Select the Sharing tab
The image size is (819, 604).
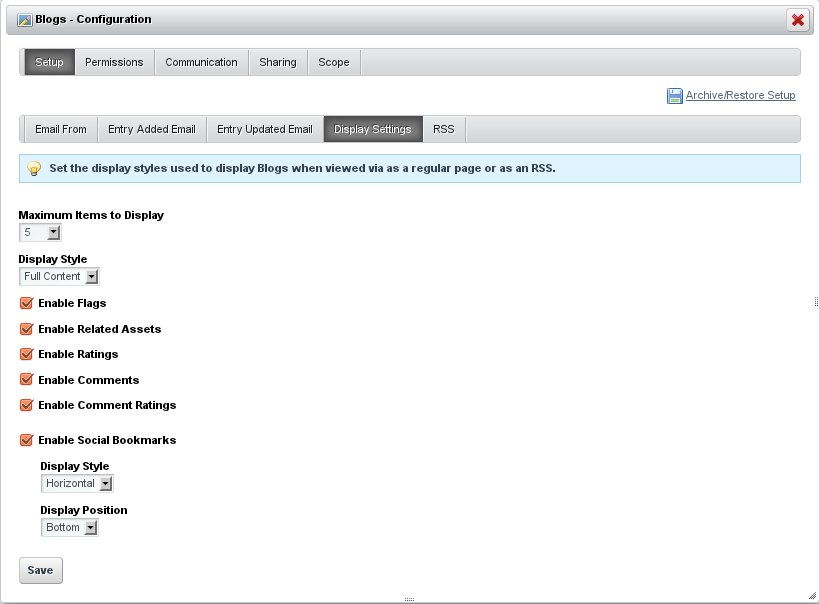tap(278, 62)
